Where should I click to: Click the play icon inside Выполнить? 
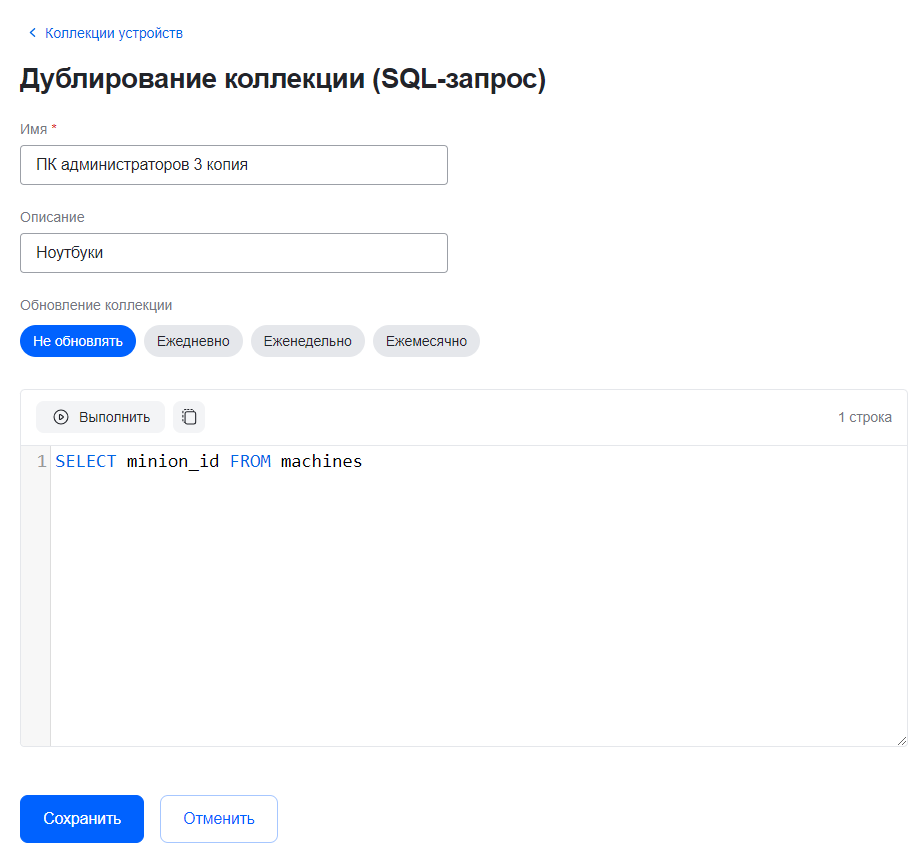point(61,417)
